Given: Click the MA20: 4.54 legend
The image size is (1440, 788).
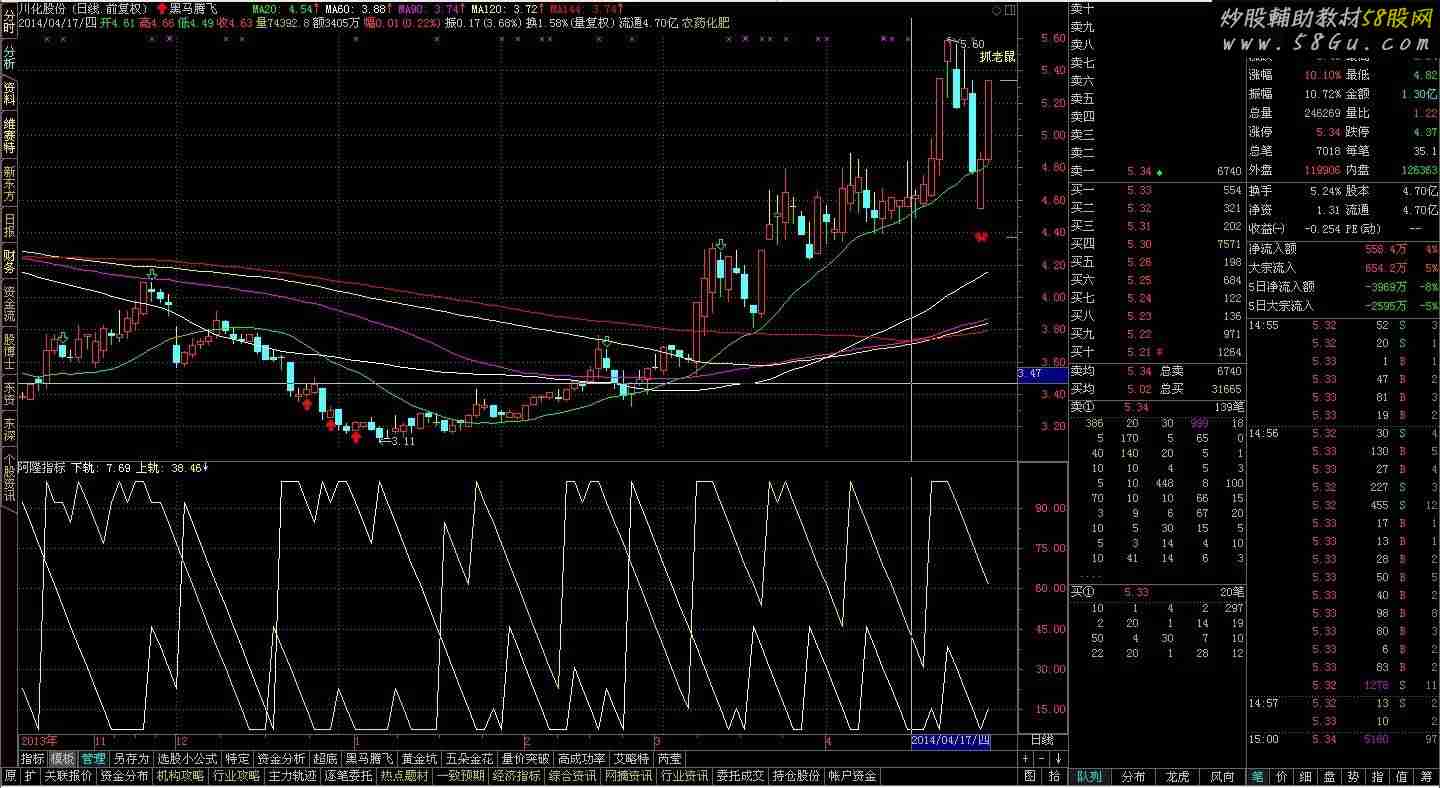Looking at the screenshot, I should pos(286,8).
